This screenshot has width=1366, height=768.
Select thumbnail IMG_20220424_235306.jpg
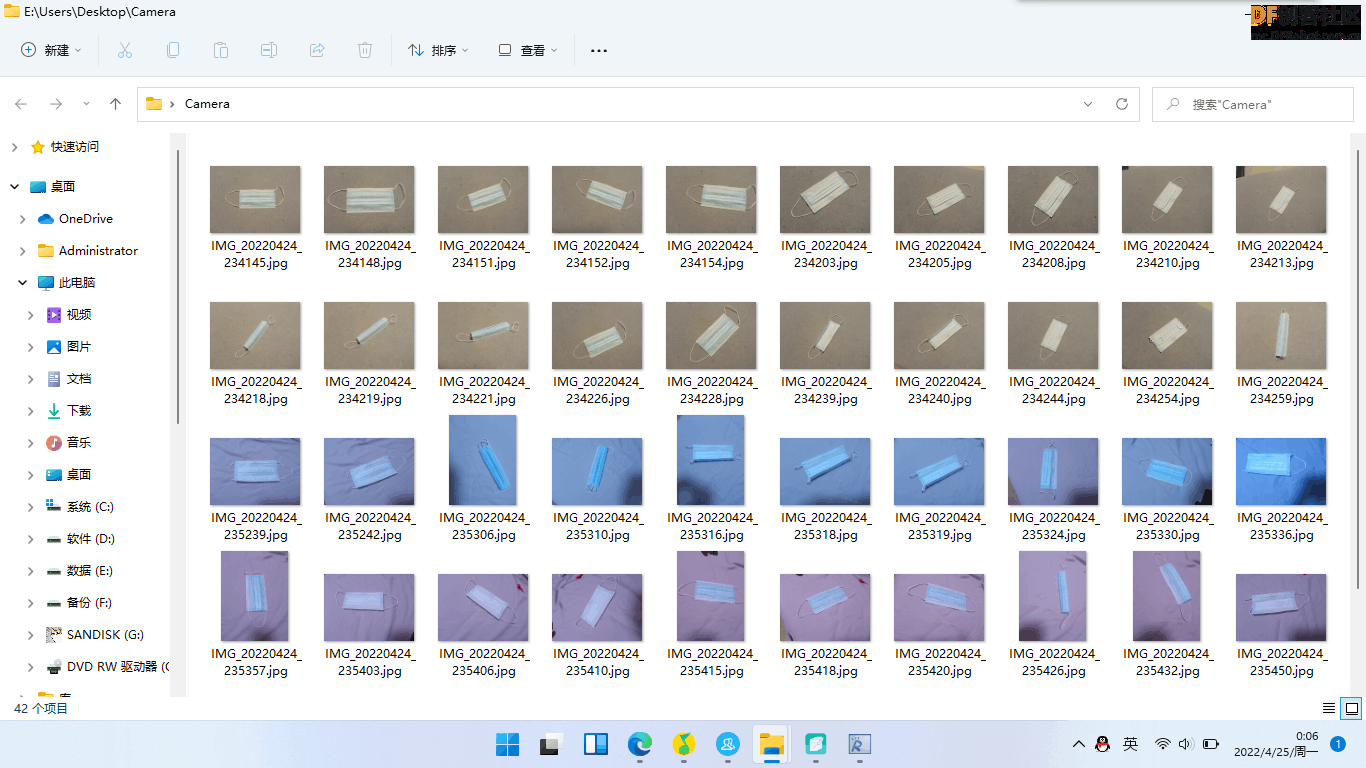tap(483, 460)
